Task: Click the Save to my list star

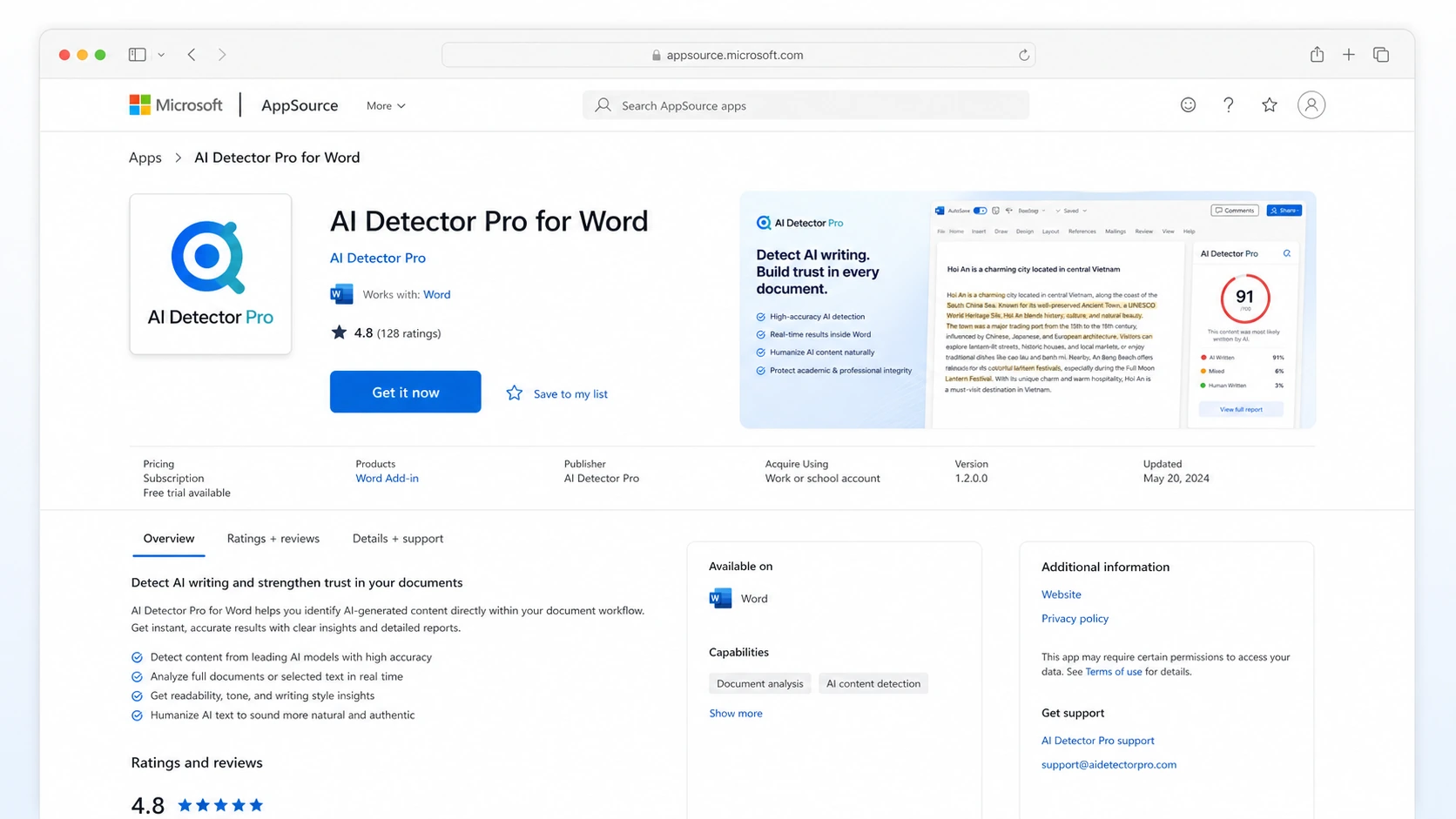Action: tap(515, 393)
